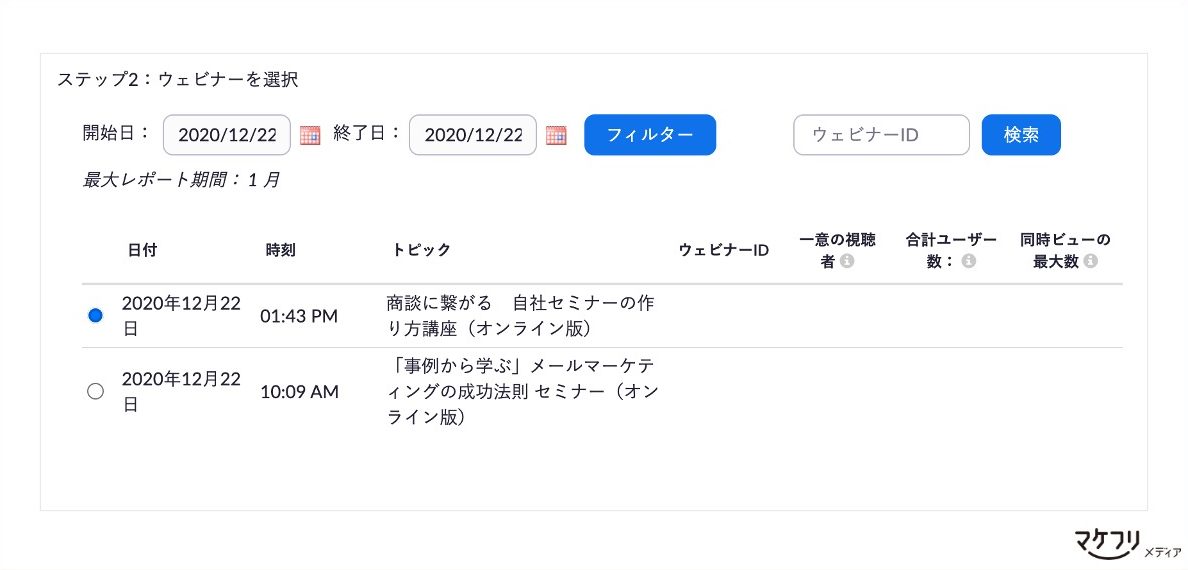Click the 開始日 date input field
This screenshot has height=570, width=1188.
coord(227,135)
